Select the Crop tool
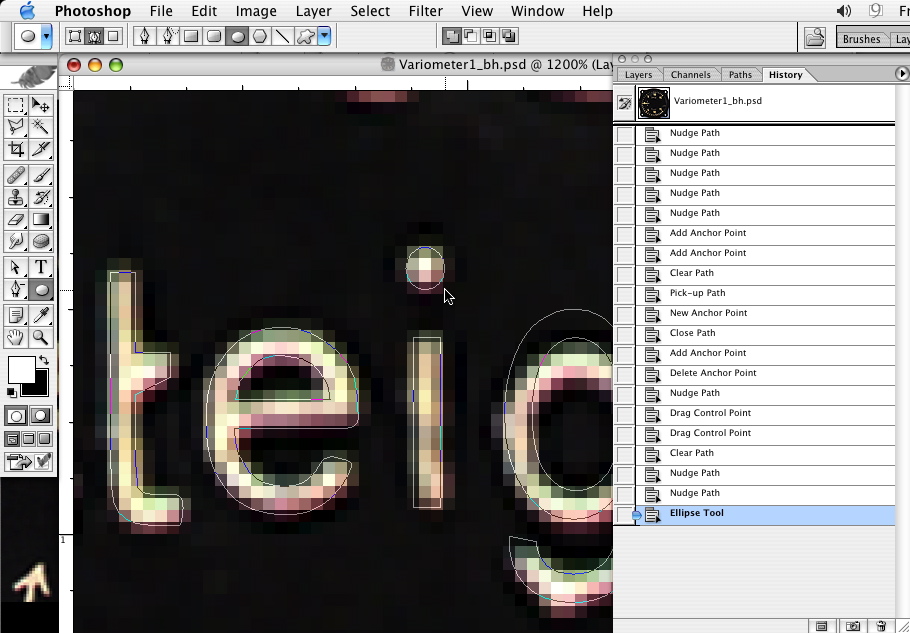 tap(16, 149)
